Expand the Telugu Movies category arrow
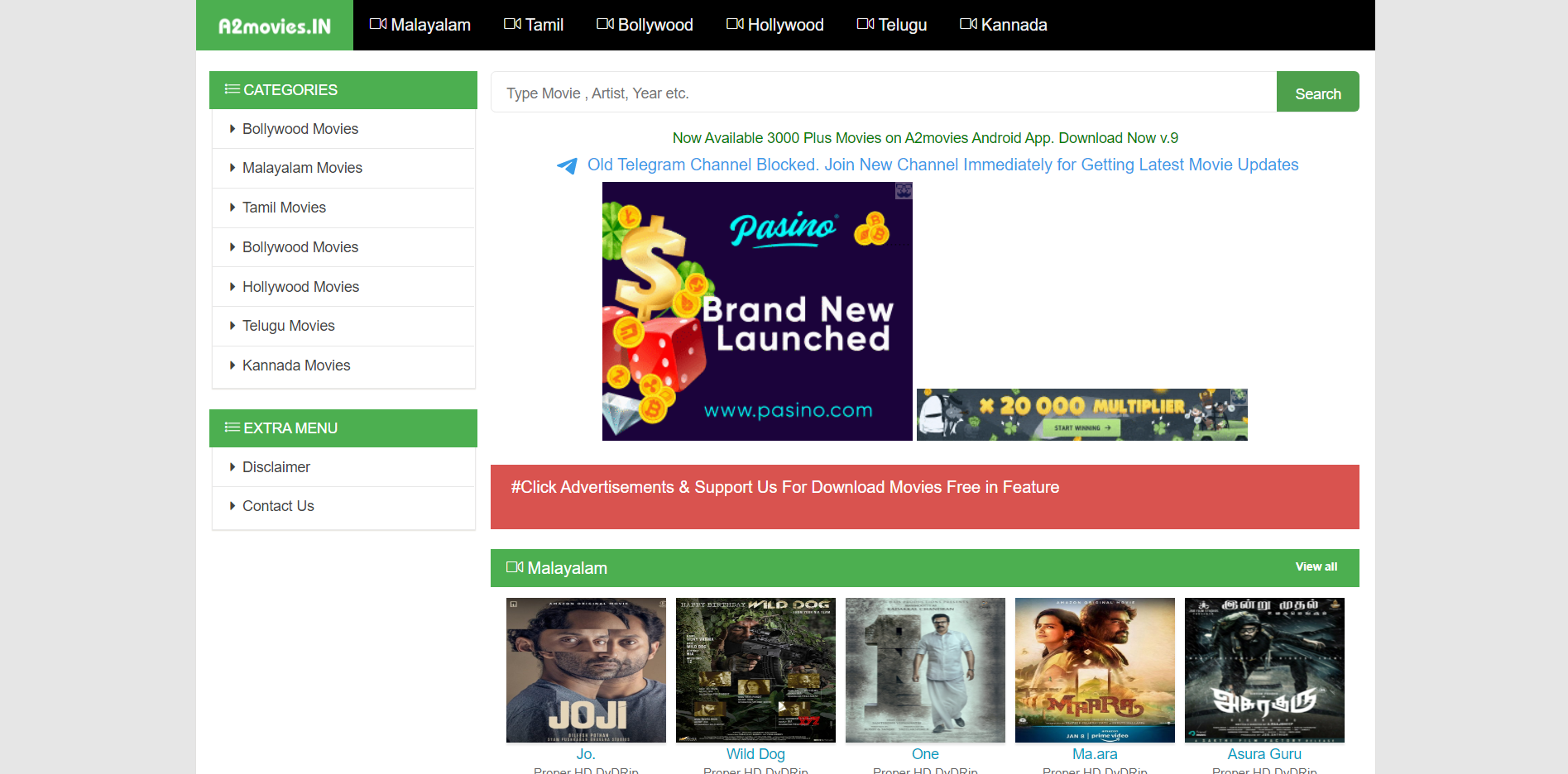 pos(233,326)
